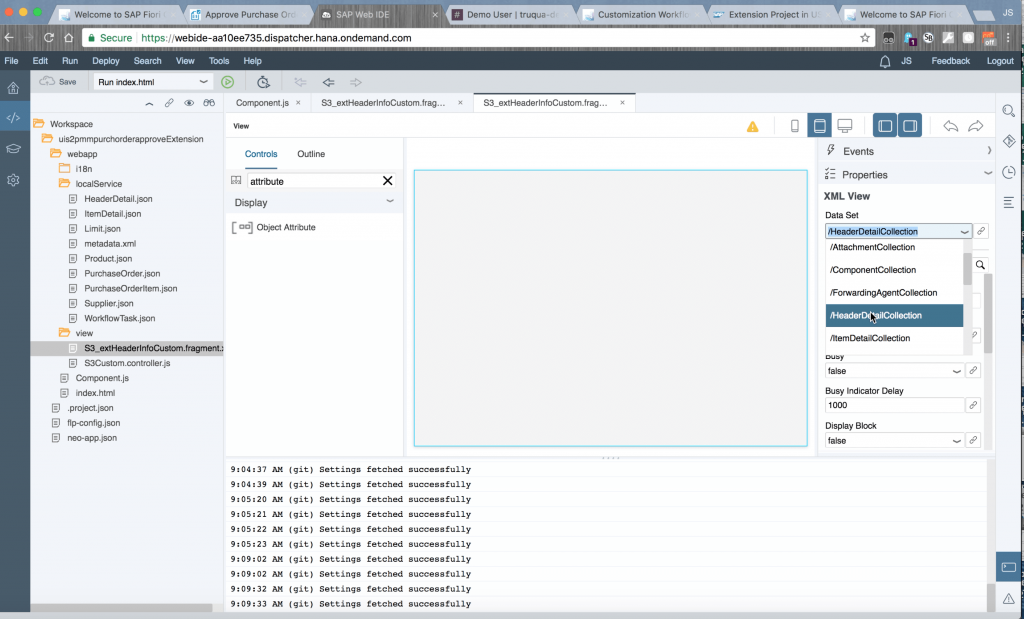Clear the attribute search field

point(387,181)
